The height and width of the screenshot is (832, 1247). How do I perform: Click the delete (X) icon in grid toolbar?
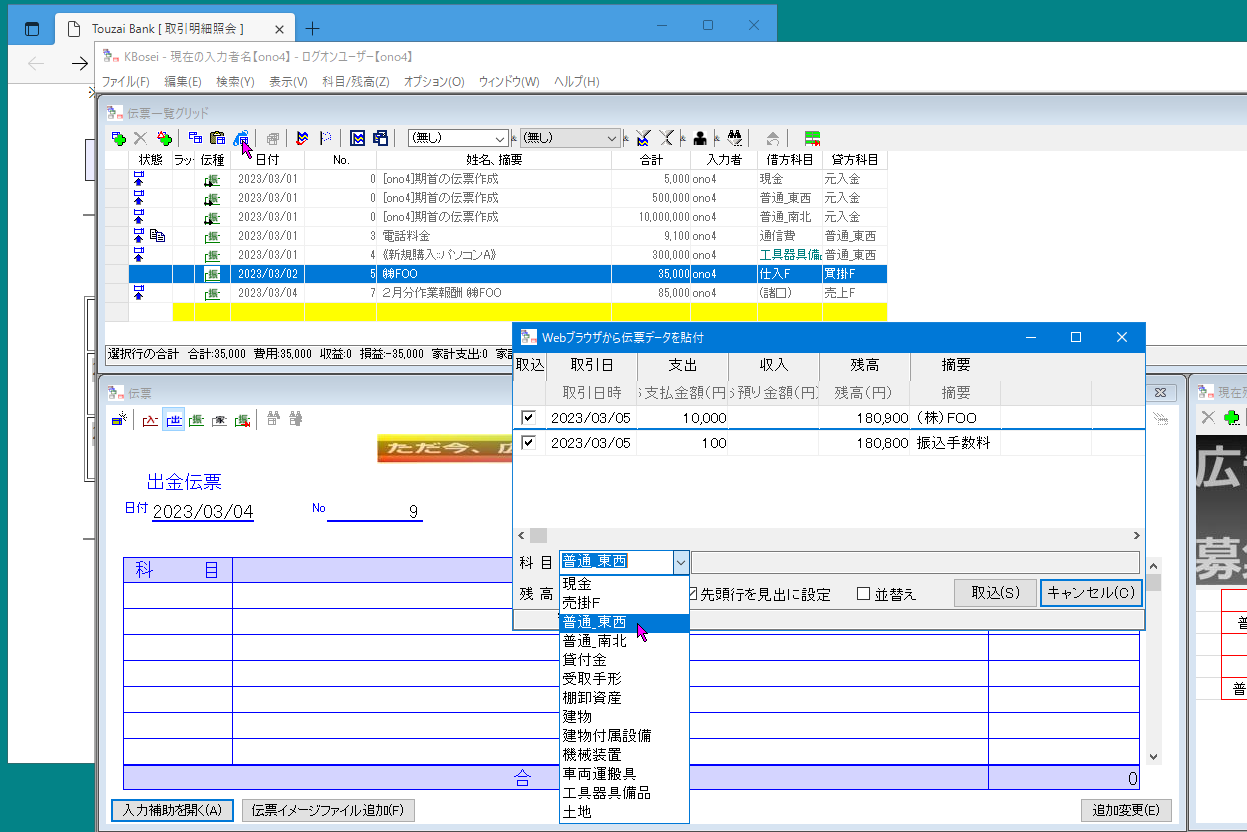pyautogui.click(x=141, y=138)
